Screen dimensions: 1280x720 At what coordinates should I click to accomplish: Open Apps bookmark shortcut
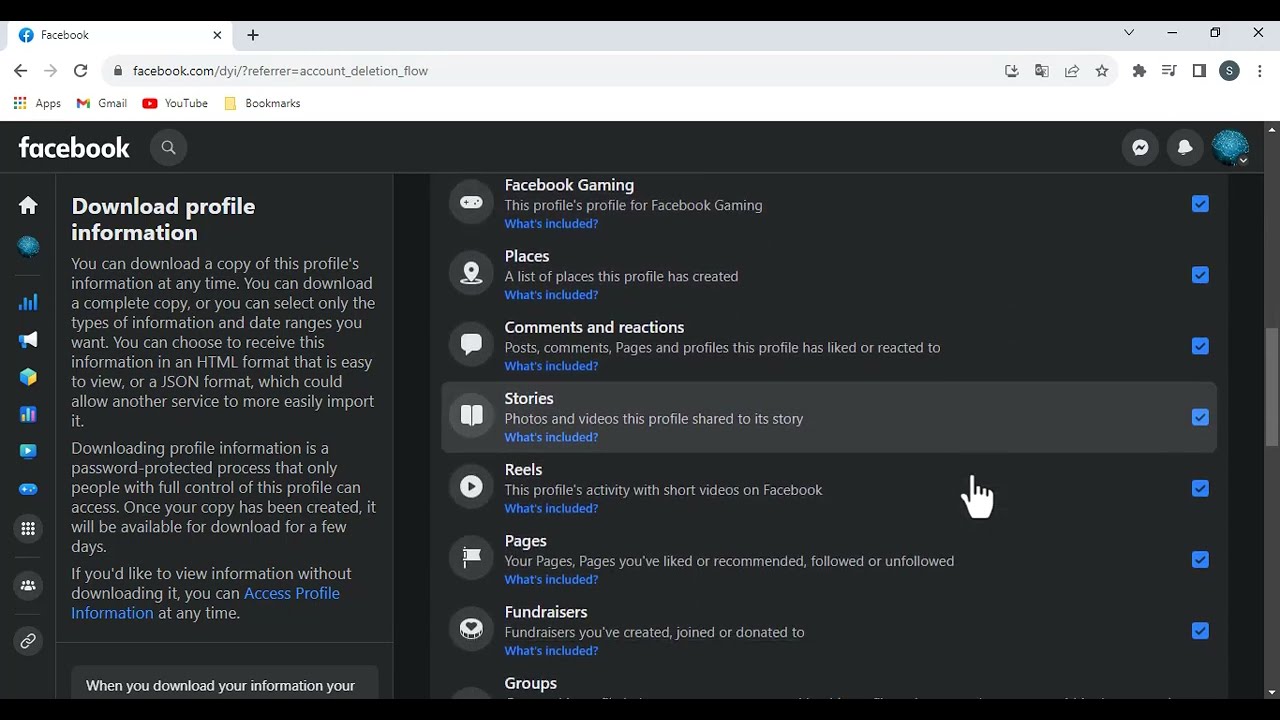point(37,103)
